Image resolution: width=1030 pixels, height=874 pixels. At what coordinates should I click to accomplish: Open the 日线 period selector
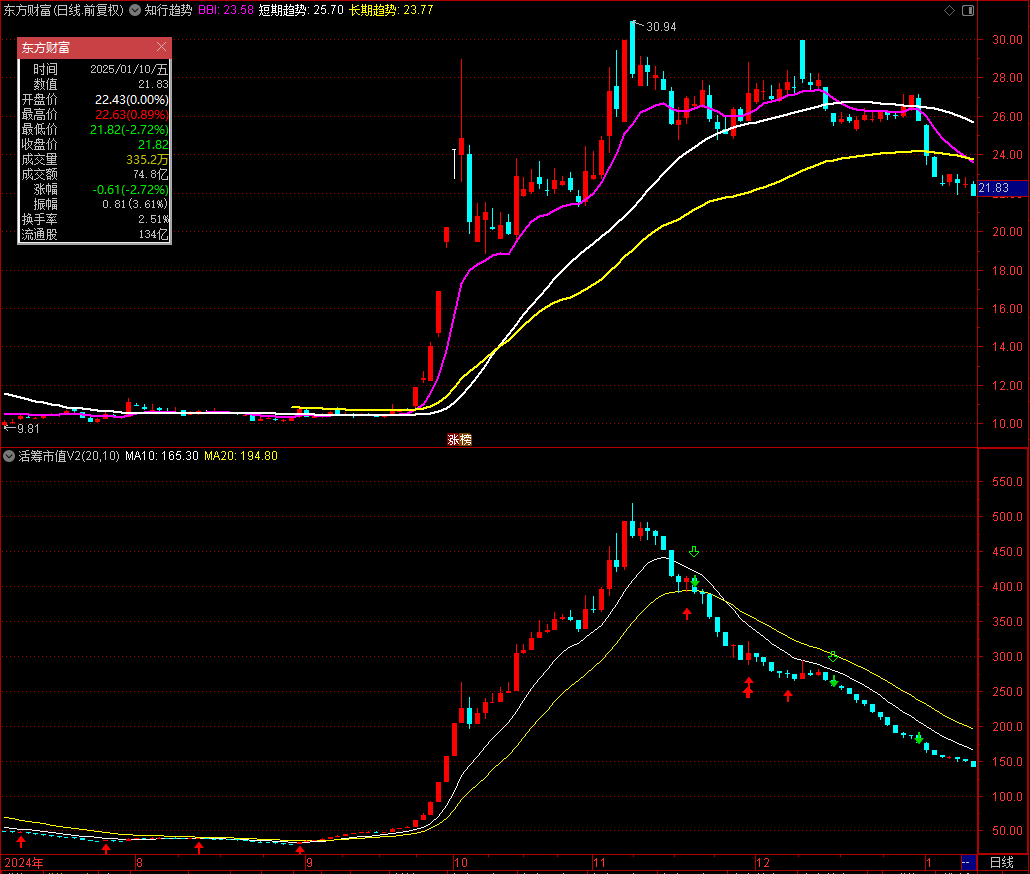coord(1001,862)
